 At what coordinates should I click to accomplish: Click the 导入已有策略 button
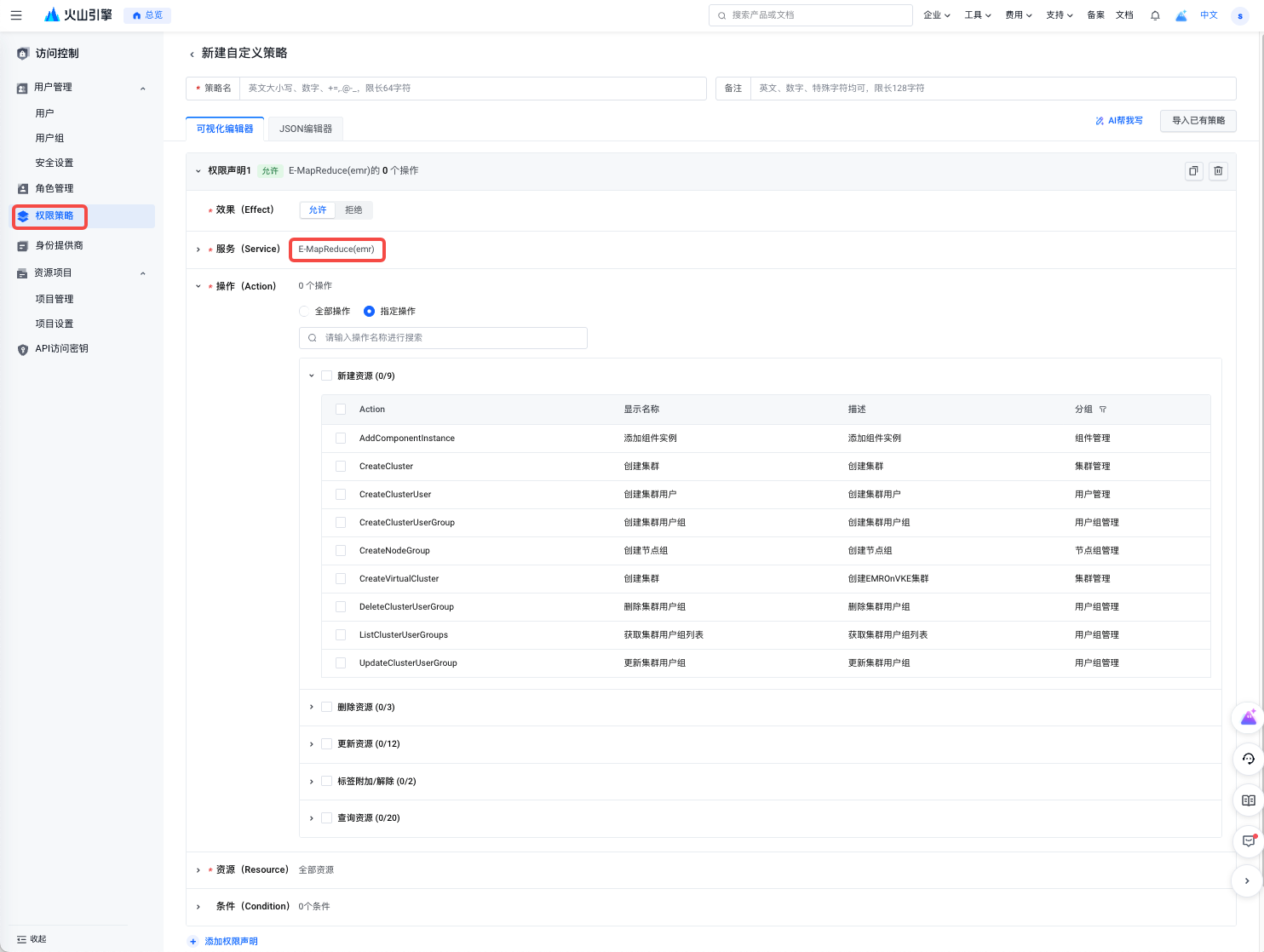pyautogui.click(x=1198, y=121)
